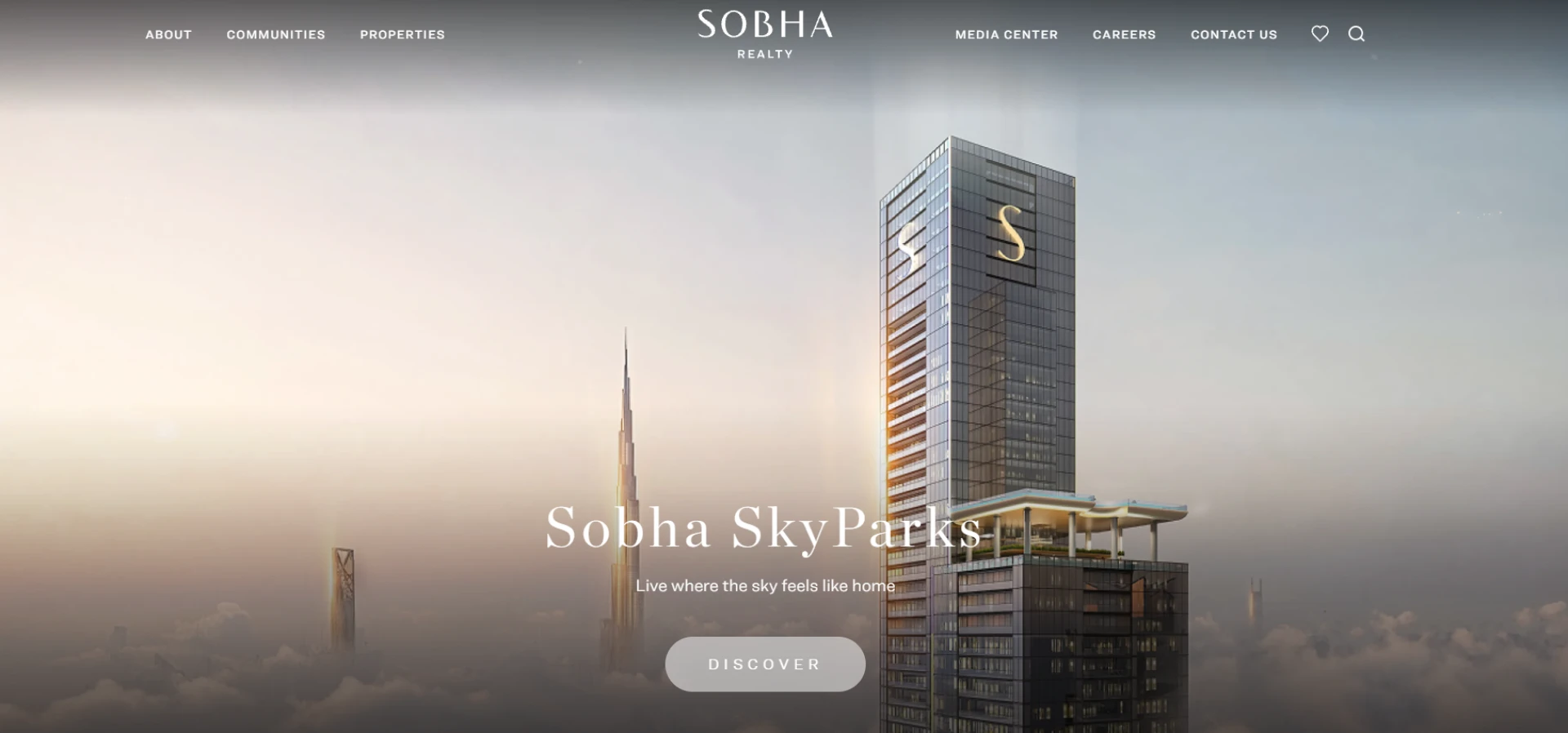
Task: Click the DISCOVER button
Action: click(x=765, y=664)
